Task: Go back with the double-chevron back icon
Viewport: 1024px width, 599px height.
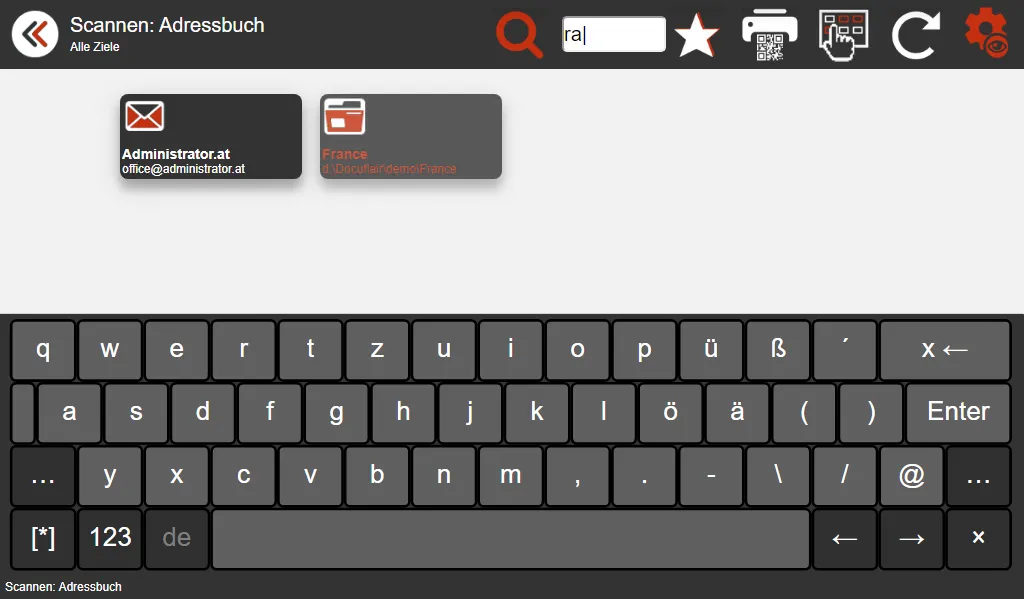Action: (35, 34)
